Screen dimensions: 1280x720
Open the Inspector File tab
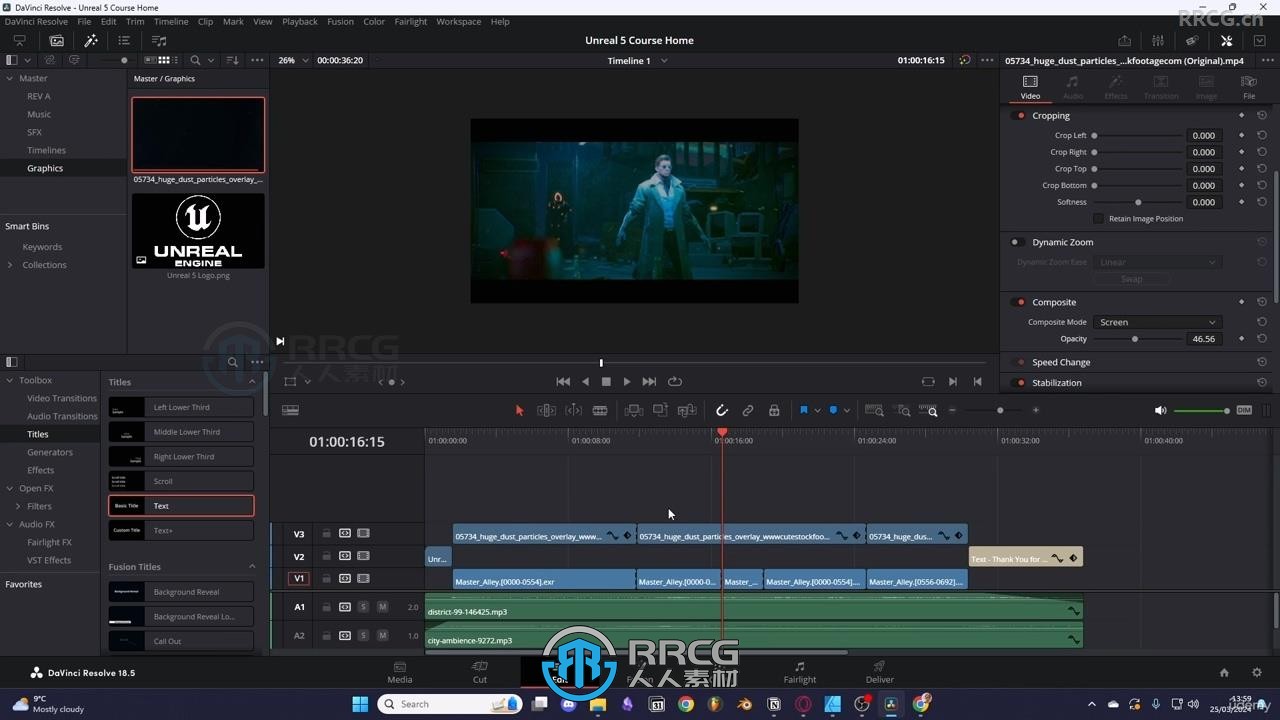(1249, 87)
